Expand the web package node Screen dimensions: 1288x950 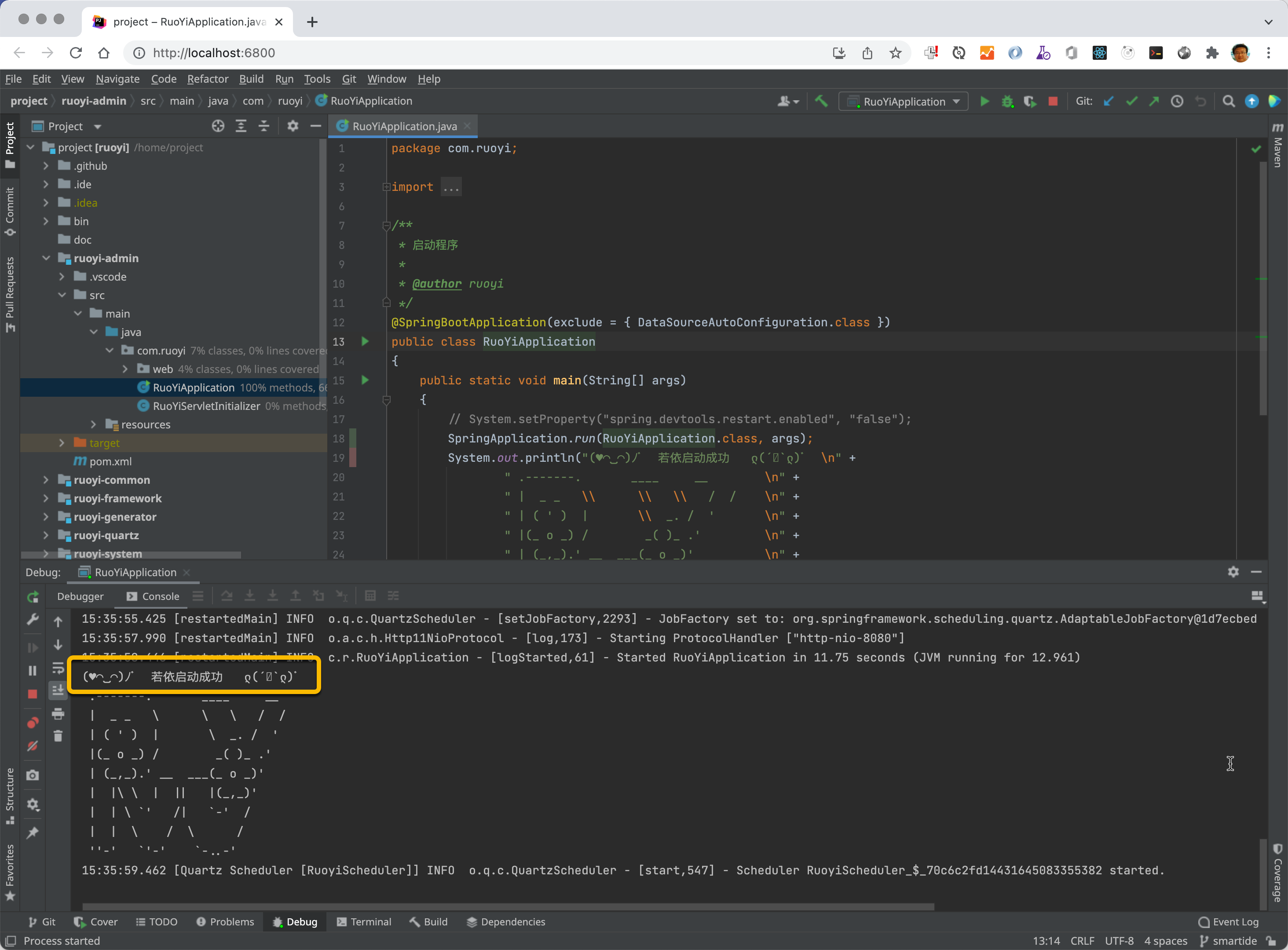coord(125,369)
